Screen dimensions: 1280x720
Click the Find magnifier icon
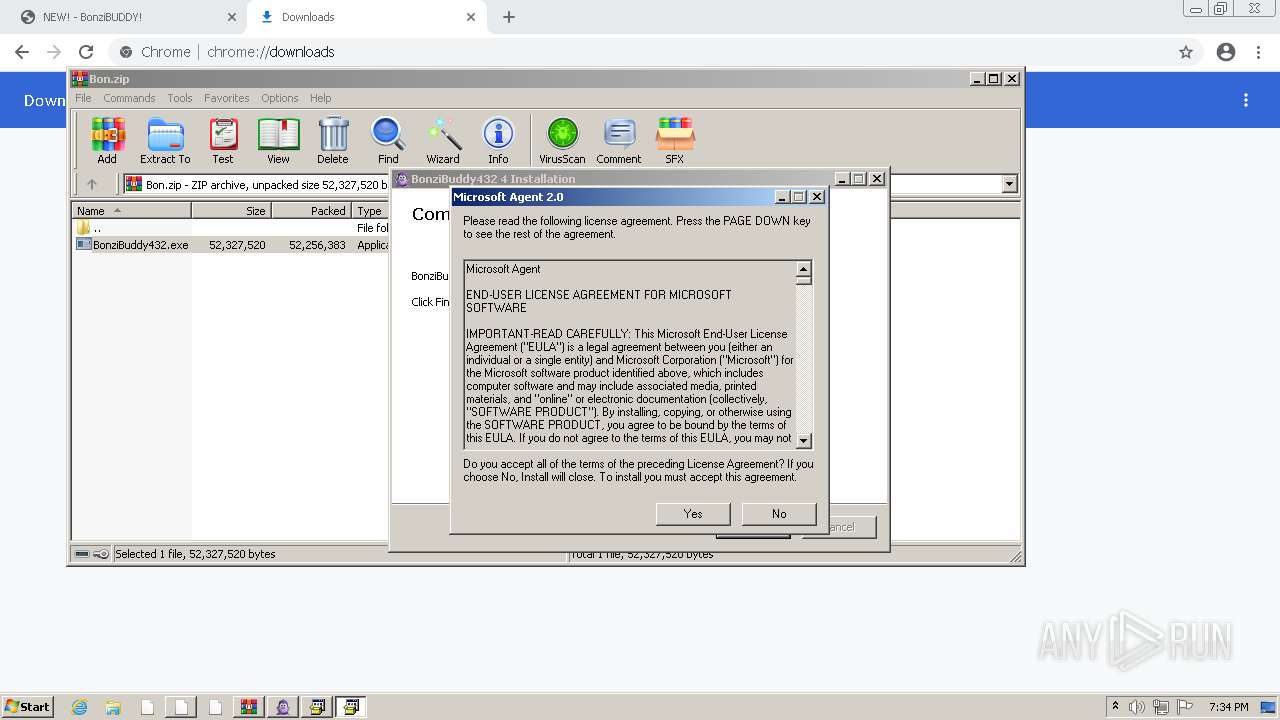click(x=388, y=141)
